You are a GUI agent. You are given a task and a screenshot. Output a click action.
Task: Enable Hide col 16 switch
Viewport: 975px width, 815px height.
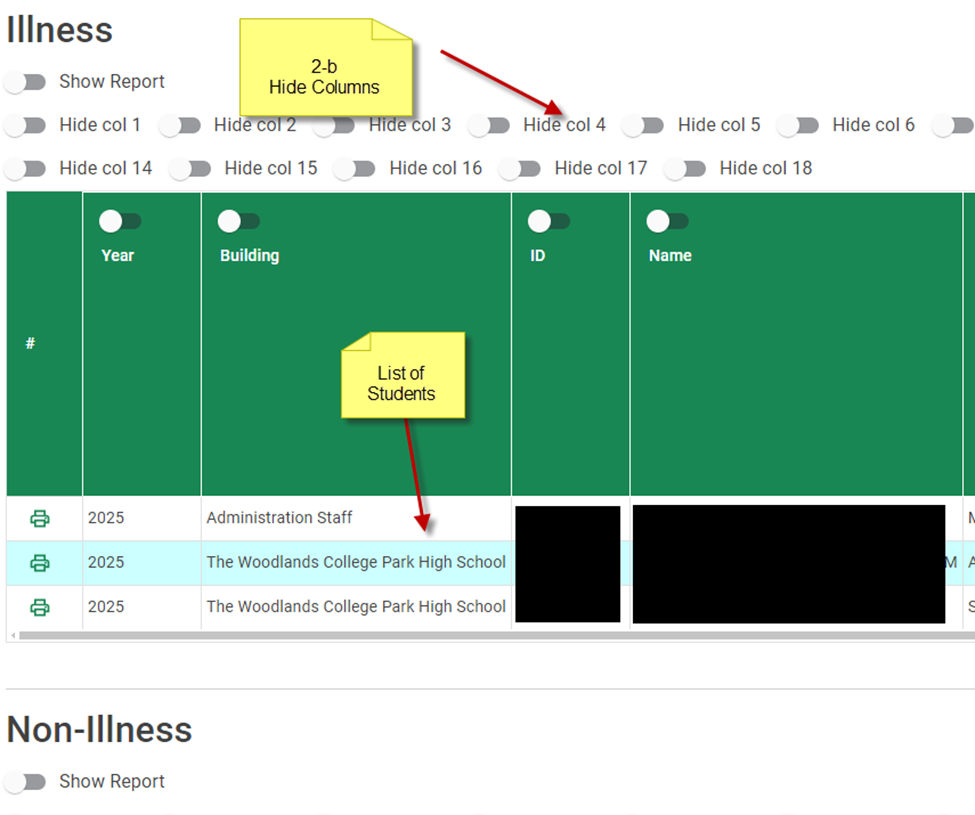355,168
